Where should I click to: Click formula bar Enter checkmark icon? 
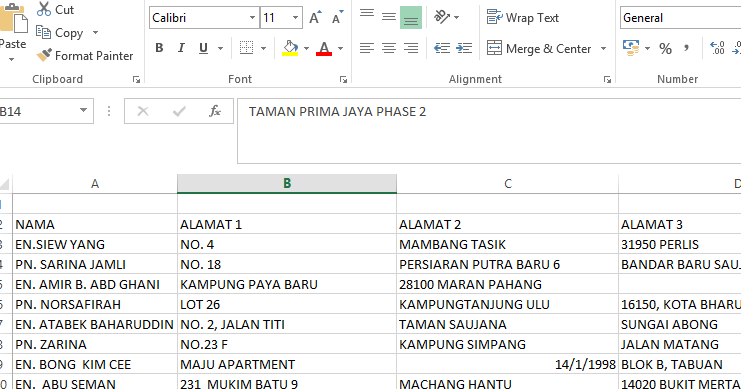(179, 112)
